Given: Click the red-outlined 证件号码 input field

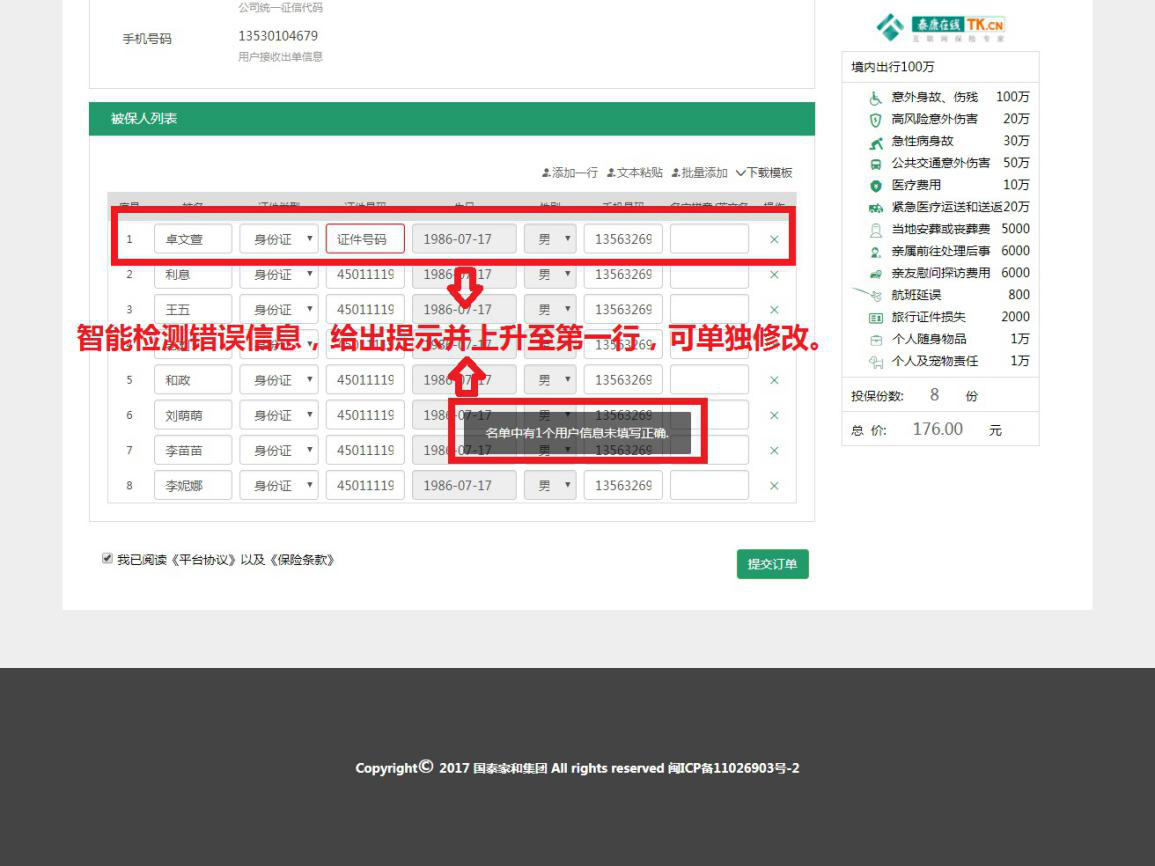Looking at the screenshot, I should click(x=365, y=239).
